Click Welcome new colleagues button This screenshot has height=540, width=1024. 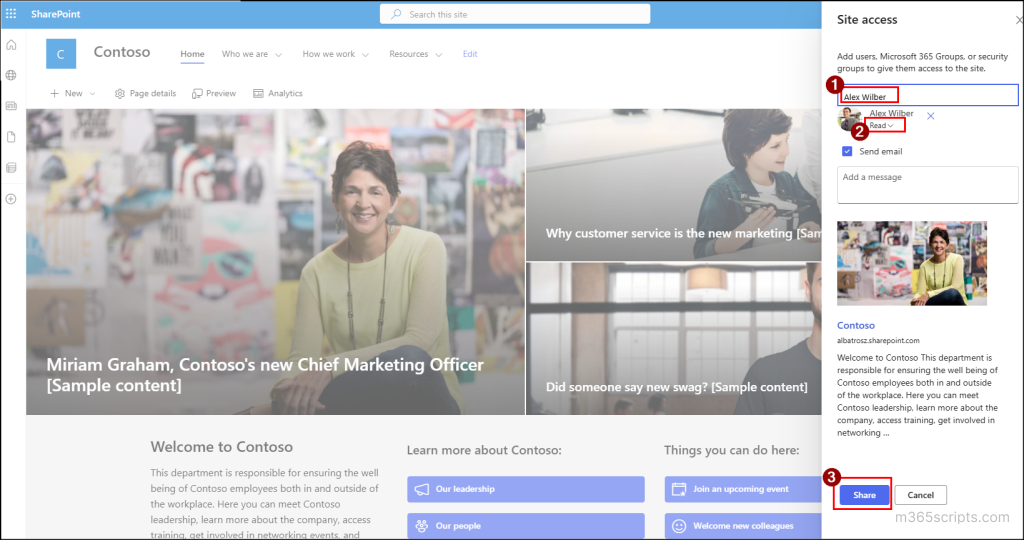[x=743, y=526]
